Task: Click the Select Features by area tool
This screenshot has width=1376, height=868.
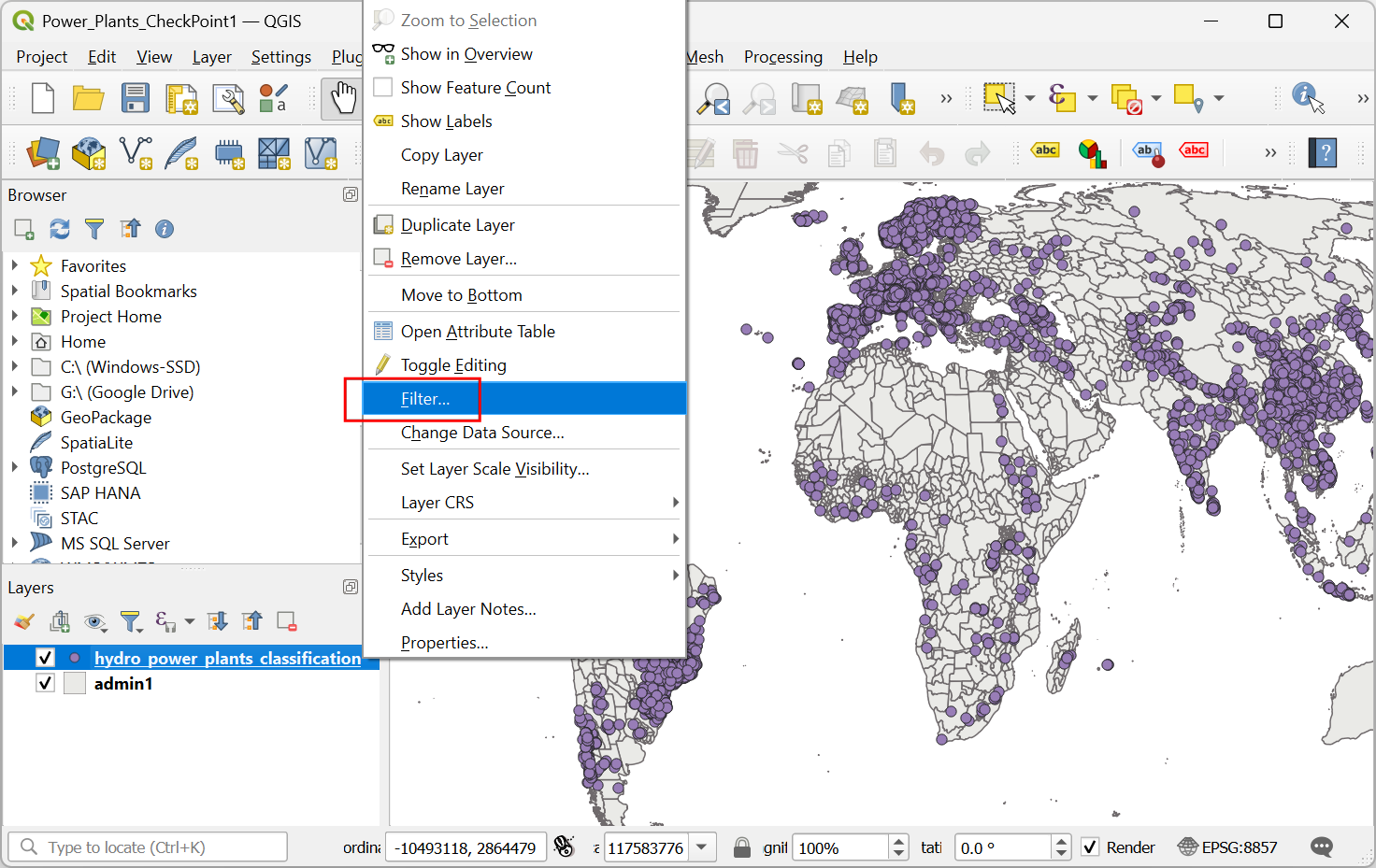Action: click(999, 97)
